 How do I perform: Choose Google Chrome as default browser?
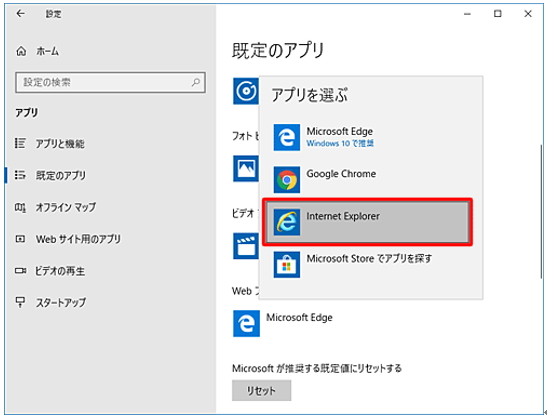[x=367, y=180]
